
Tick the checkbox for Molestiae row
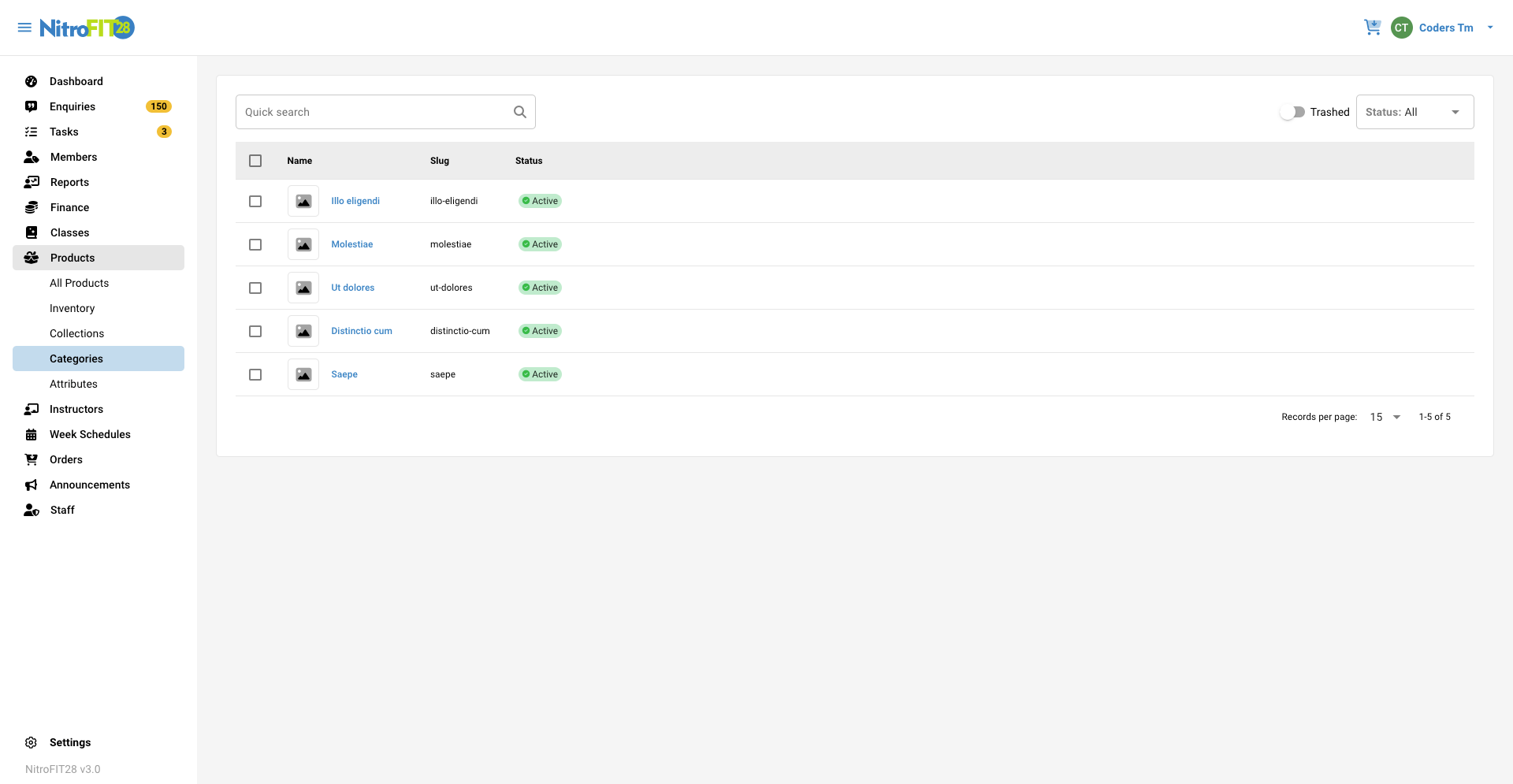[x=255, y=244]
